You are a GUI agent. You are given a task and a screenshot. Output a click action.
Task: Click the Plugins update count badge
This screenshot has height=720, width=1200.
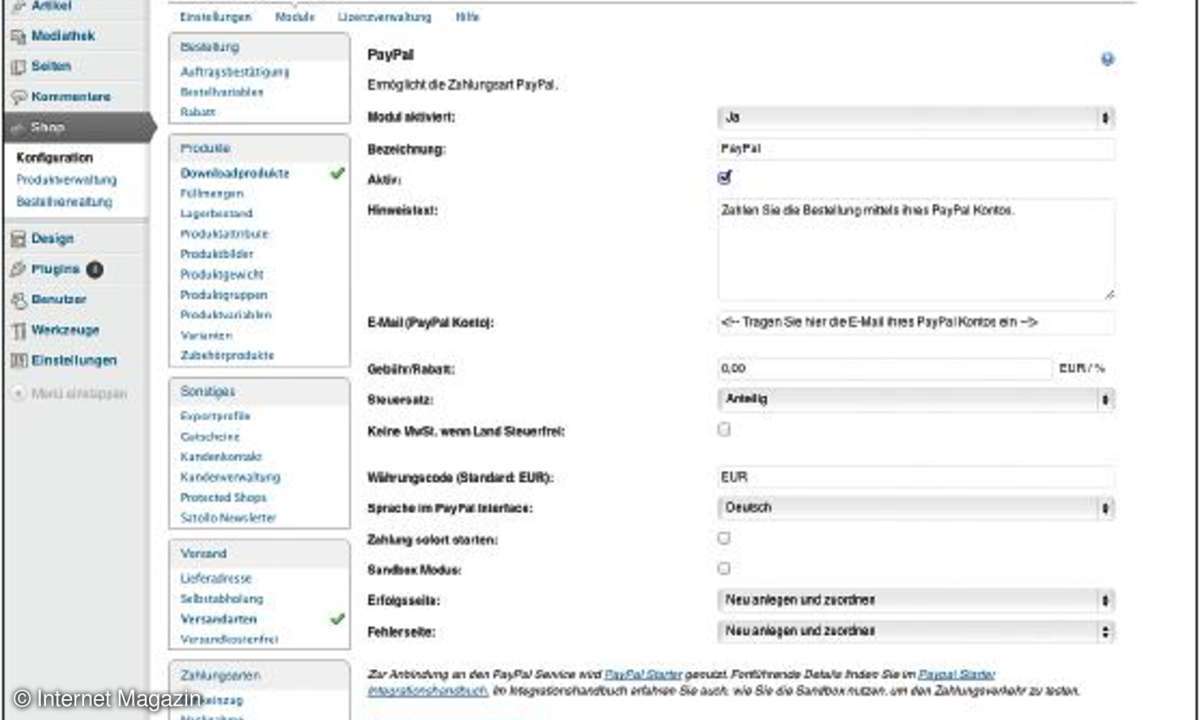[94, 269]
